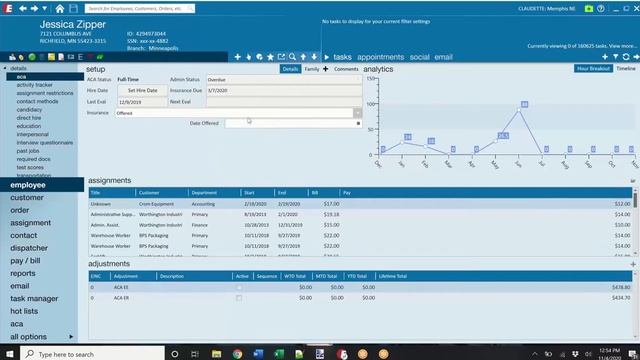Go back with the left arrow
This screenshot has height=360, width=640.
click(23, 8)
